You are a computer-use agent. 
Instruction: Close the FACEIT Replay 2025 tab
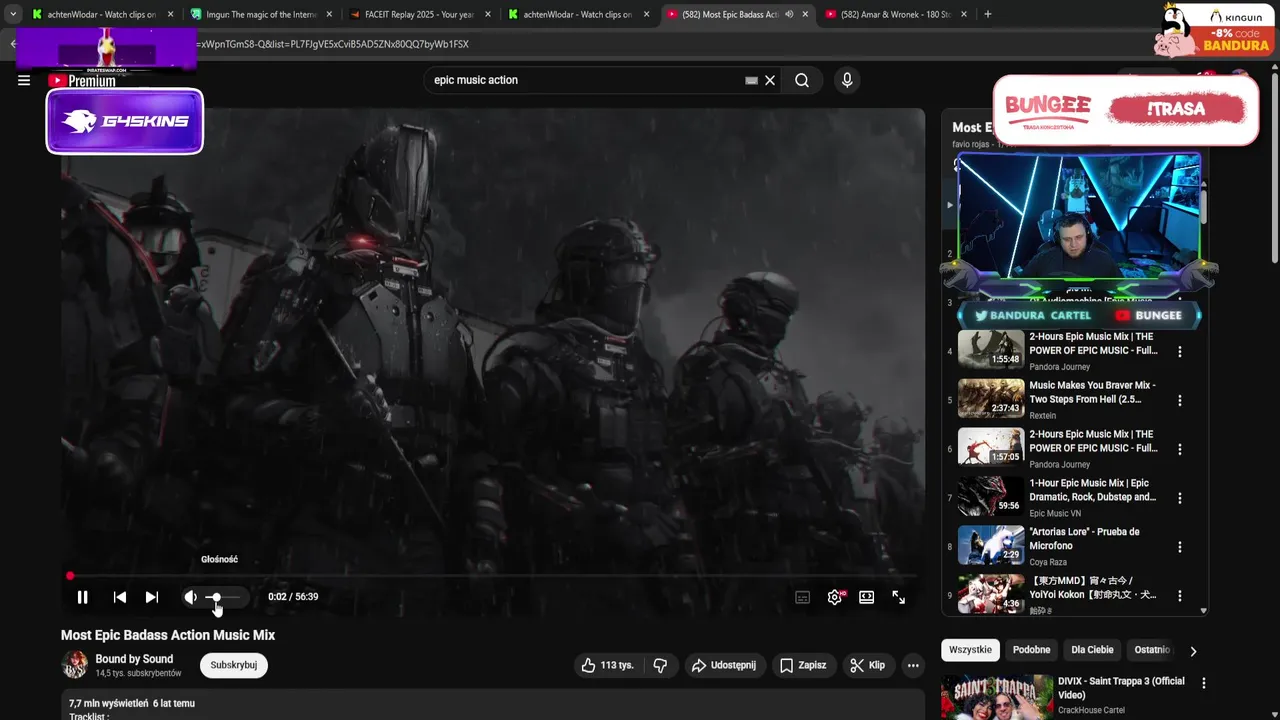tap(487, 14)
